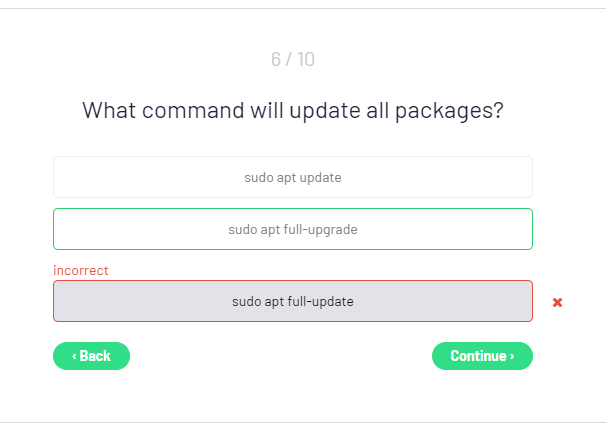The width and height of the screenshot is (606, 437).
Task: Choose the first answer option in the list
Action: click(x=292, y=177)
